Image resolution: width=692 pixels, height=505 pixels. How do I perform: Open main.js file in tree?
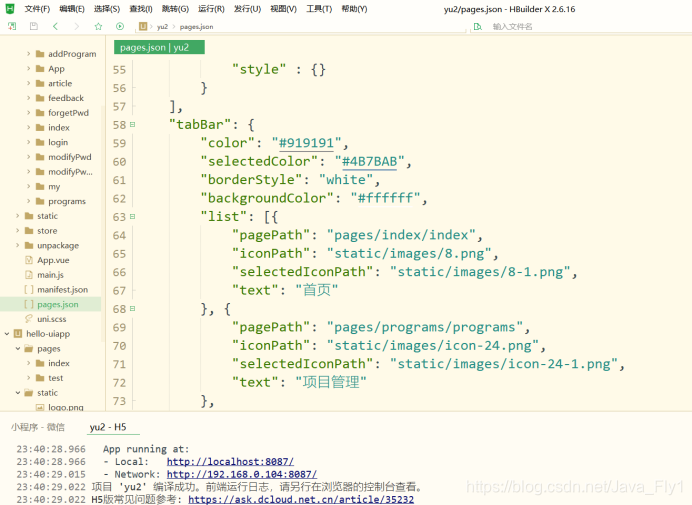click(x=50, y=275)
